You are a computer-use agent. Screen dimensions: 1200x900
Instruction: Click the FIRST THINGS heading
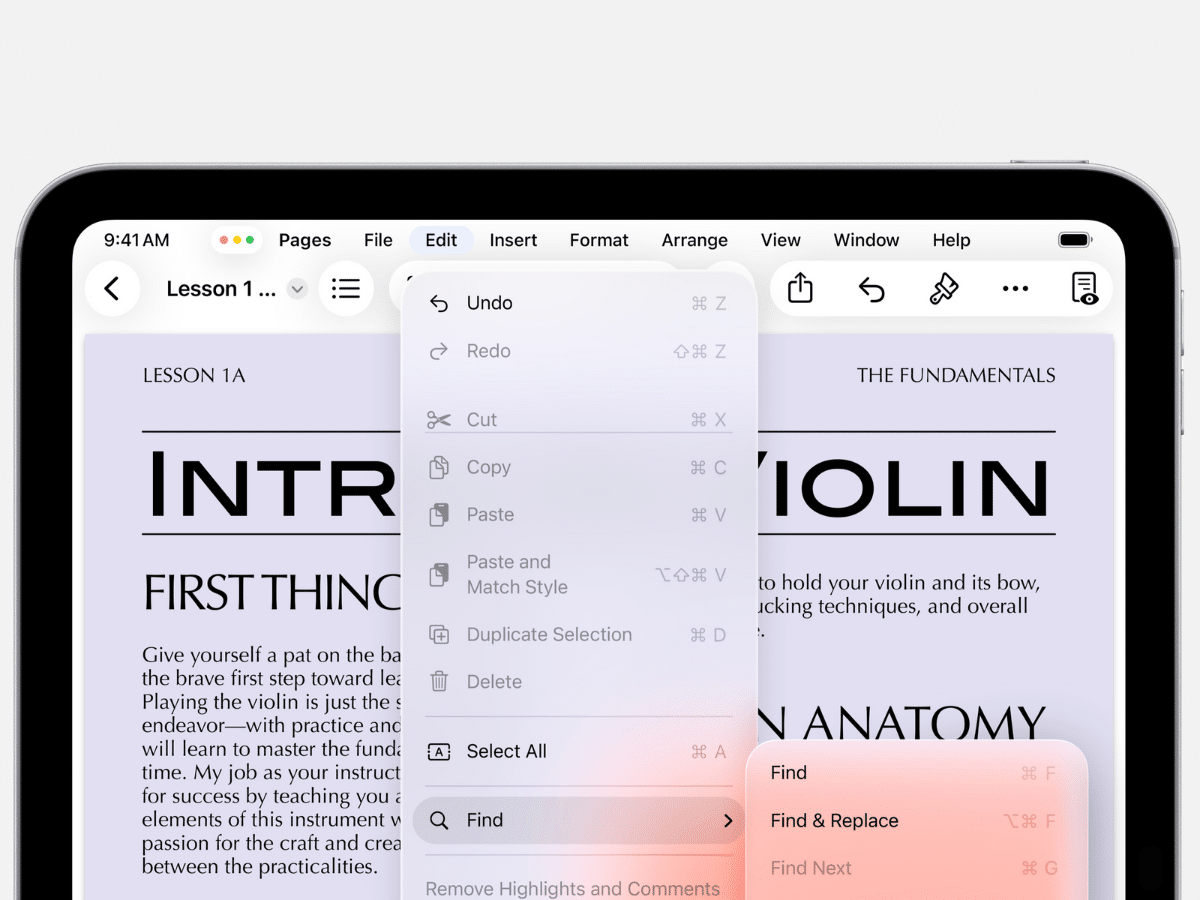coord(272,593)
